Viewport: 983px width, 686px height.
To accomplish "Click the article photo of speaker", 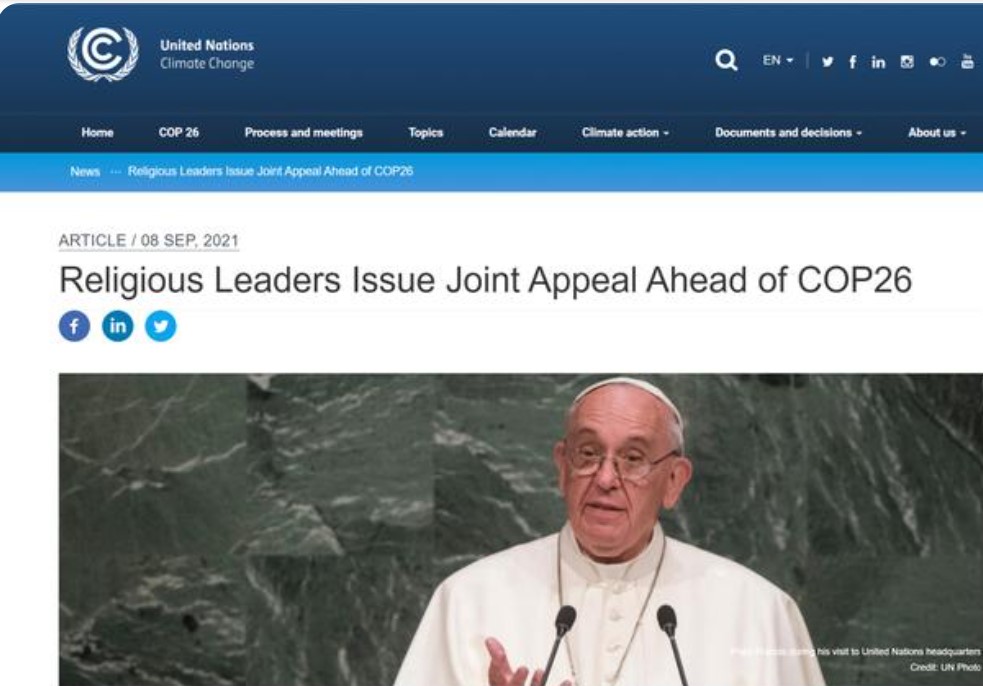I will (x=521, y=530).
